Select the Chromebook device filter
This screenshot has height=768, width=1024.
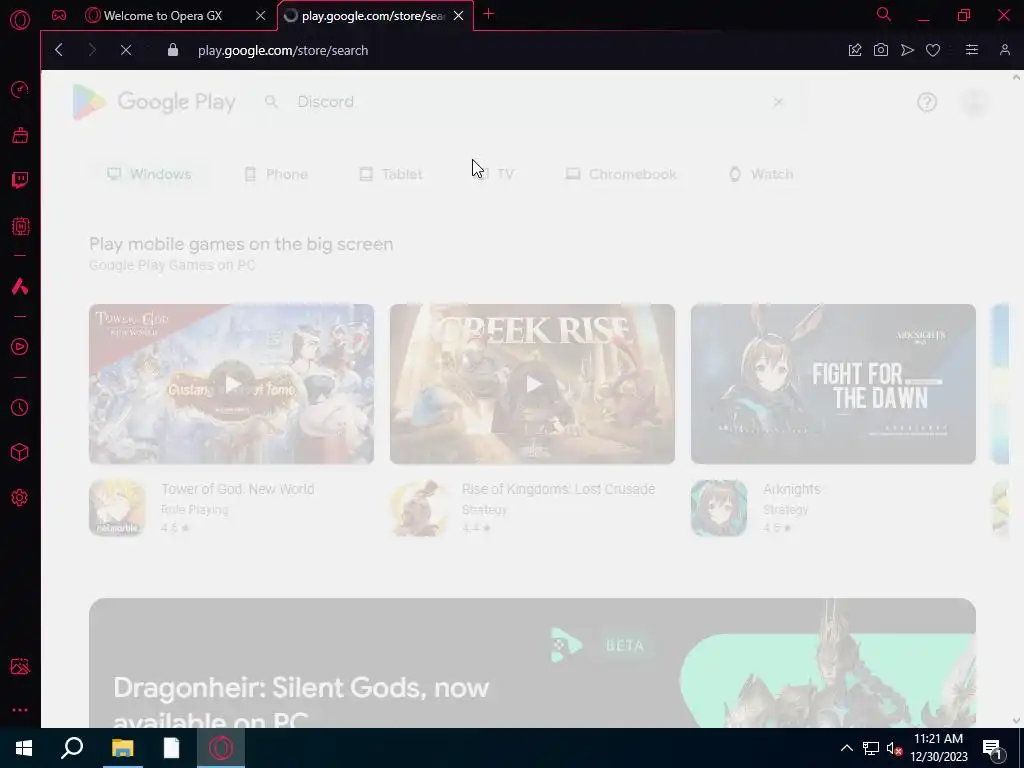pyautogui.click(x=621, y=174)
